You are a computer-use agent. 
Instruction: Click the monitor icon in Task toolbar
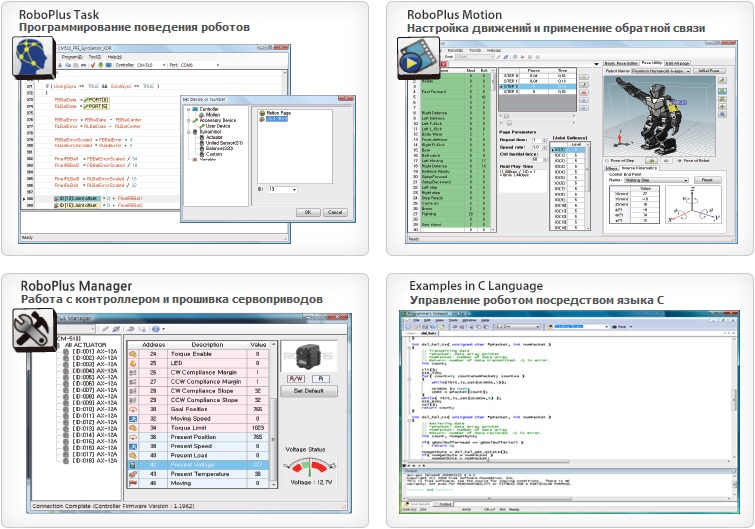[x=108, y=65]
